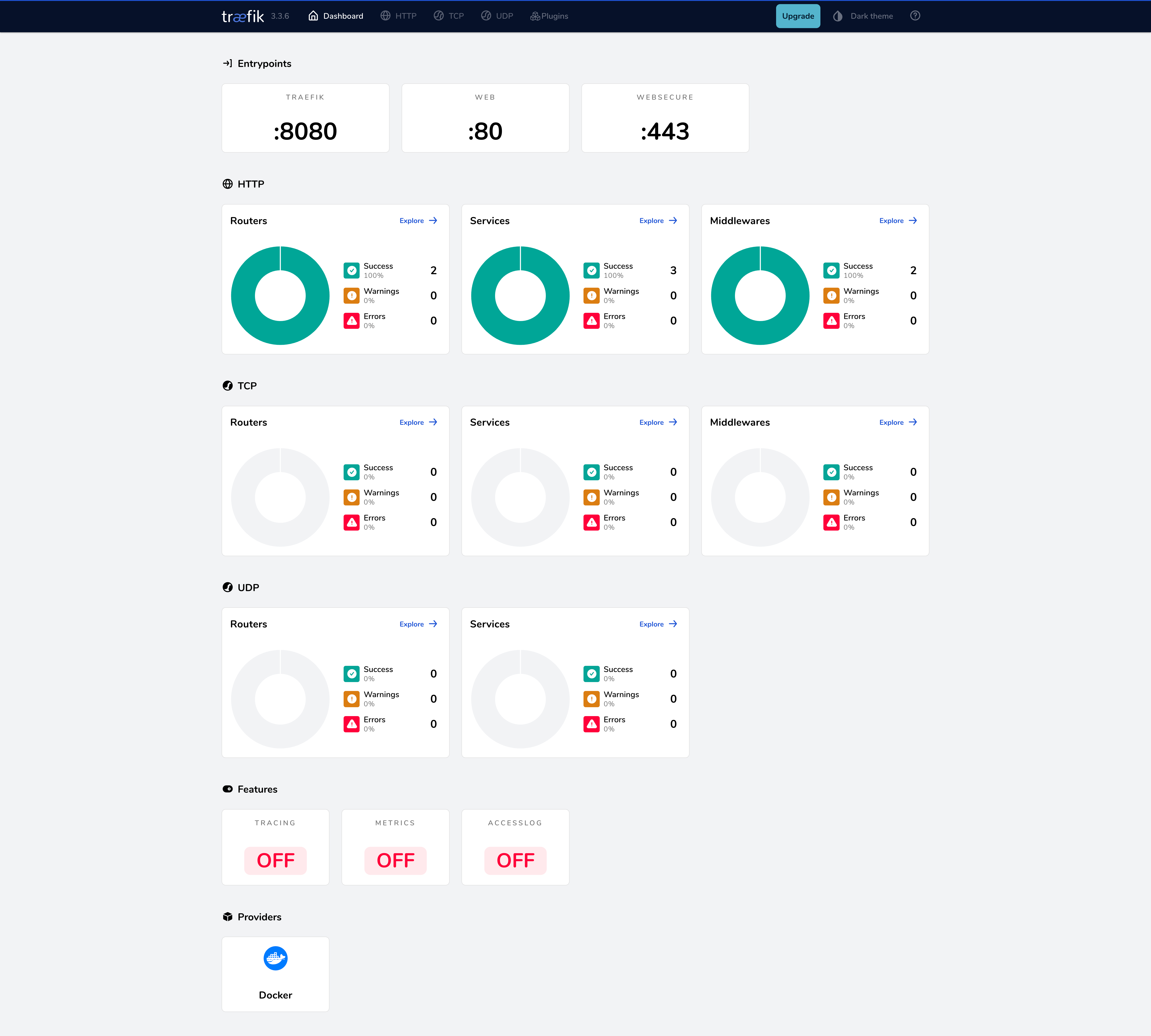1151x1036 pixels.
Task: Click the globe icon beside the HTTP heading
Action: point(228,184)
